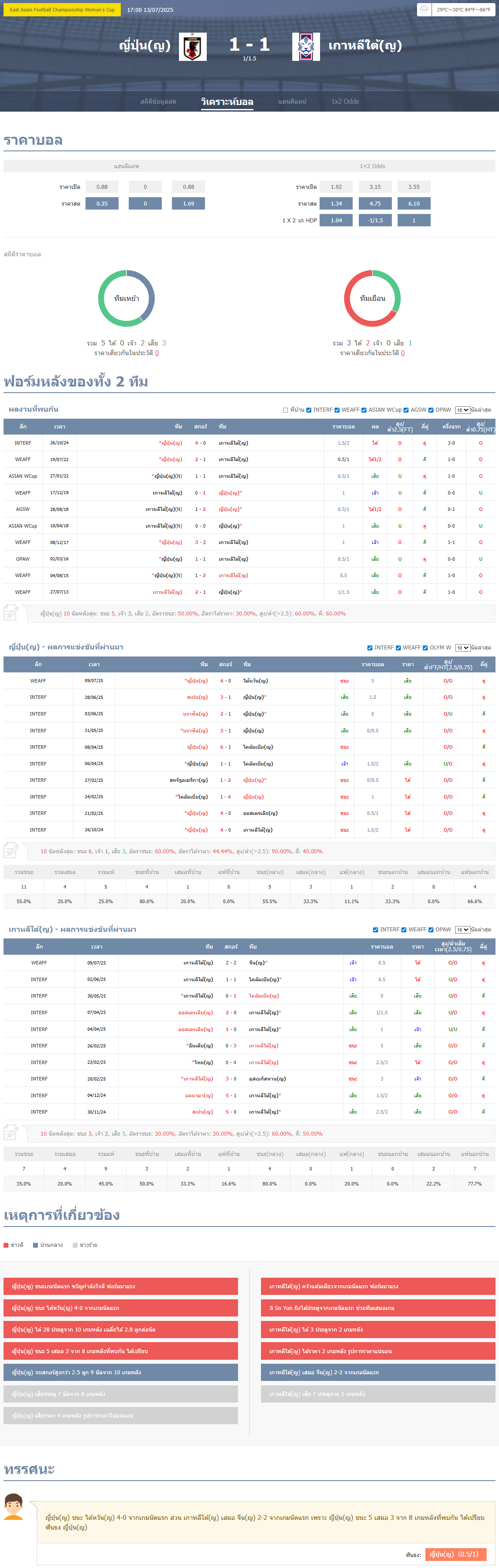Uncheck INTERF in head-to-head filters
The width and height of the screenshot is (499, 1568).
[x=309, y=410]
